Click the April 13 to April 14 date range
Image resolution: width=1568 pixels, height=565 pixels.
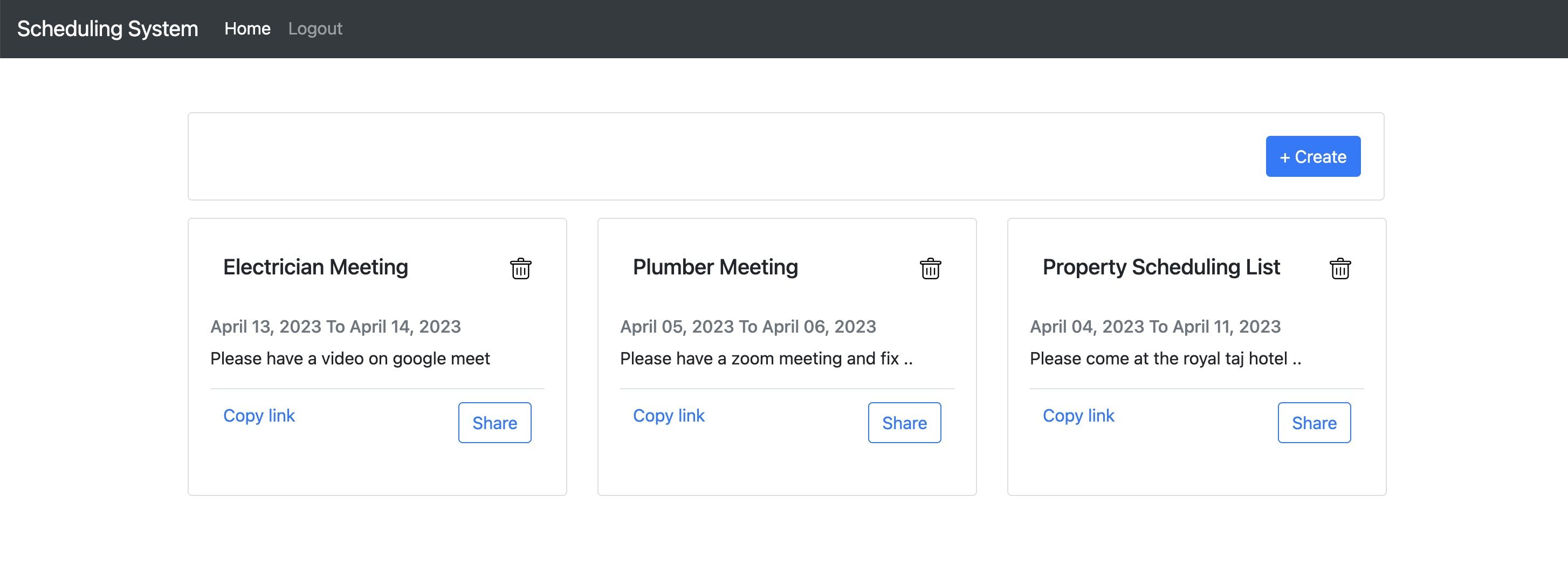[x=335, y=327]
